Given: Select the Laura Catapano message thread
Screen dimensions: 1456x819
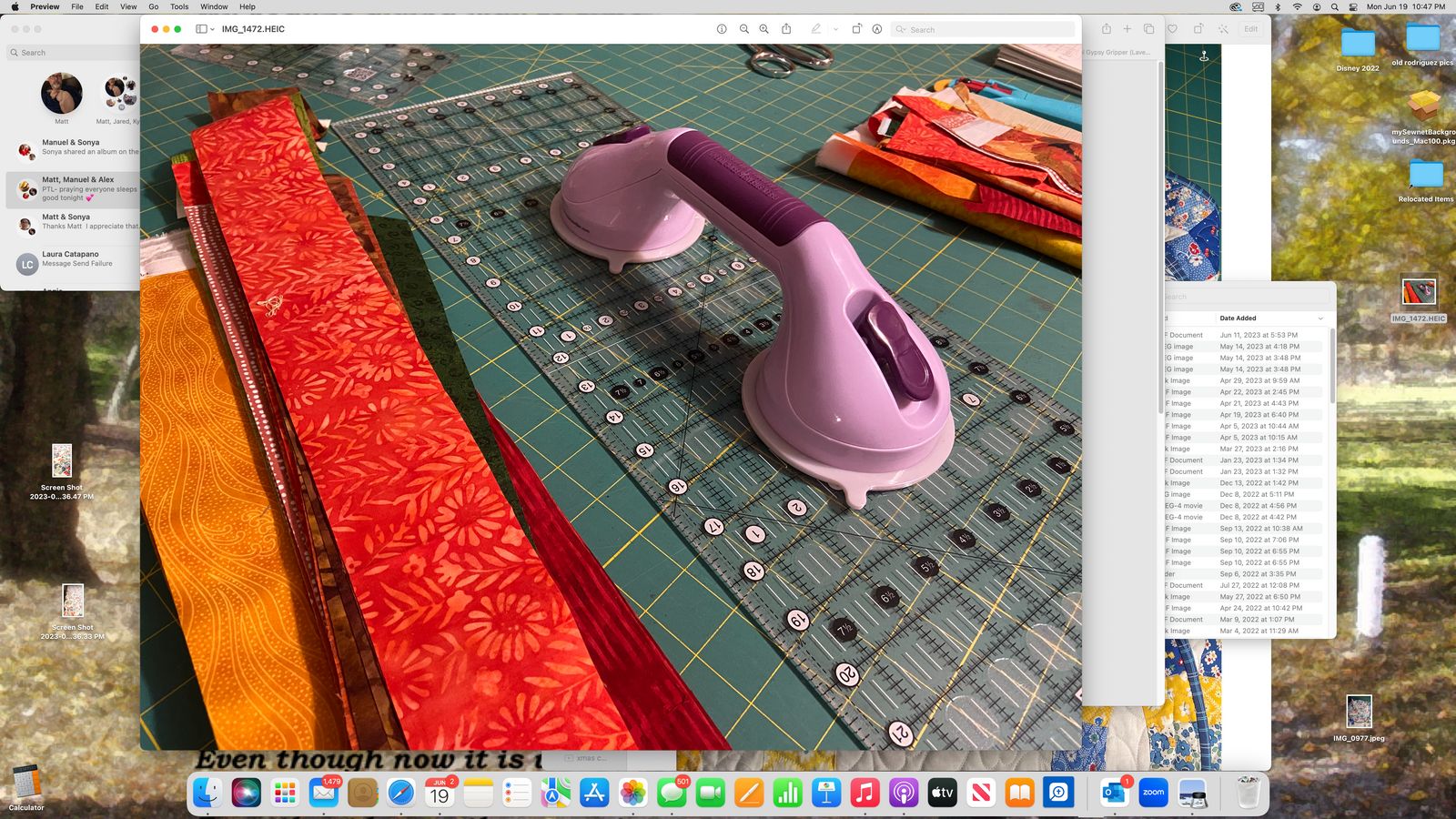Looking at the screenshot, I should point(73,259).
